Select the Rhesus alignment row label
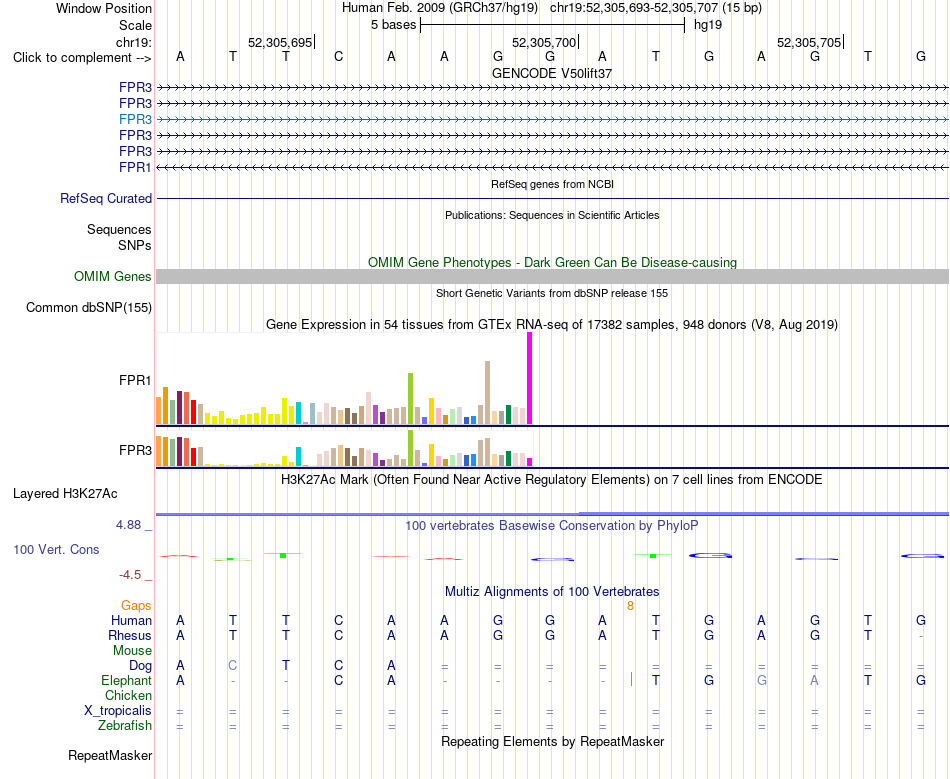The width and height of the screenshot is (950, 779). point(130,635)
